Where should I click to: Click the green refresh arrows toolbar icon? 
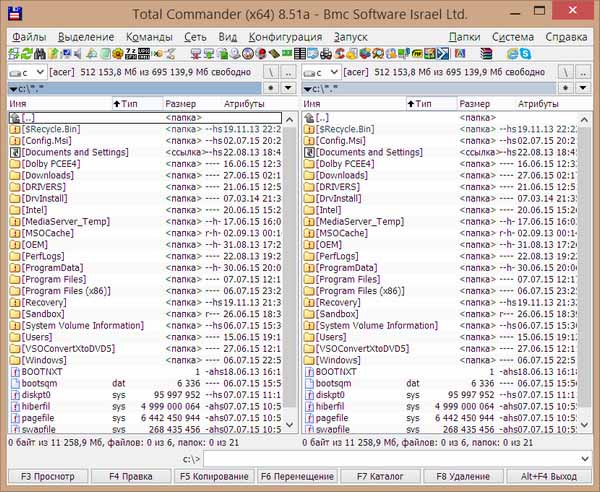[x=28, y=52]
